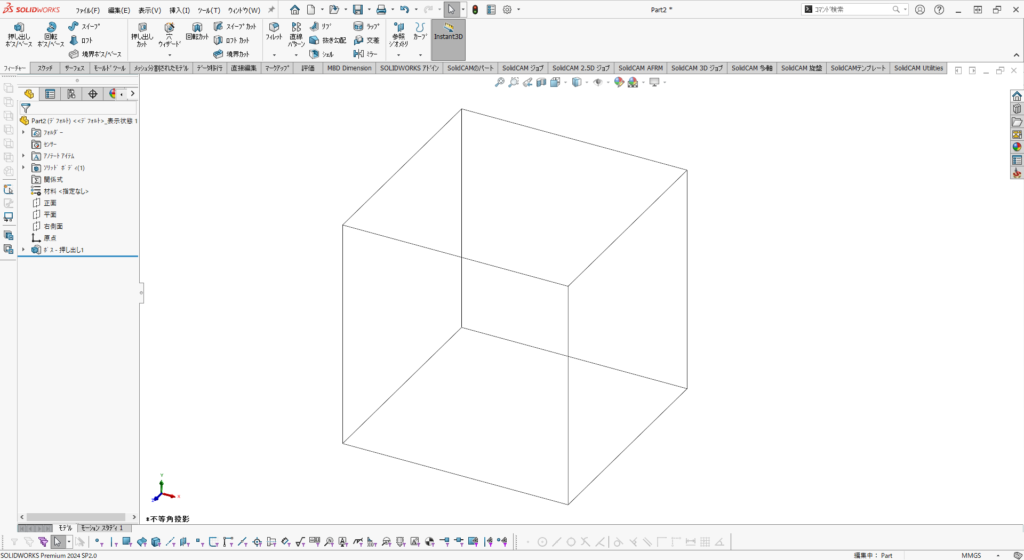Select the フィレット fillet tool
Image resolution: width=1024 pixels, height=560 pixels.
click(x=274, y=30)
